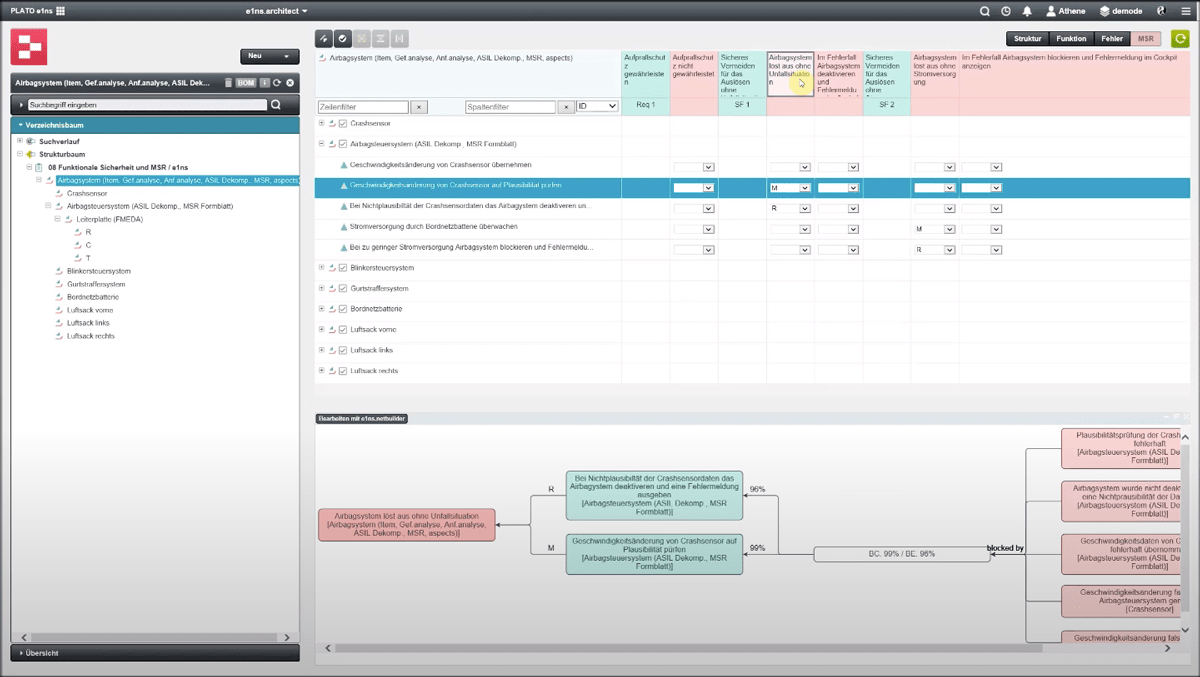Open the Neu button dropdown arrow
The width and height of the screenshot is (1200, 677).
[x=287, y=57]
